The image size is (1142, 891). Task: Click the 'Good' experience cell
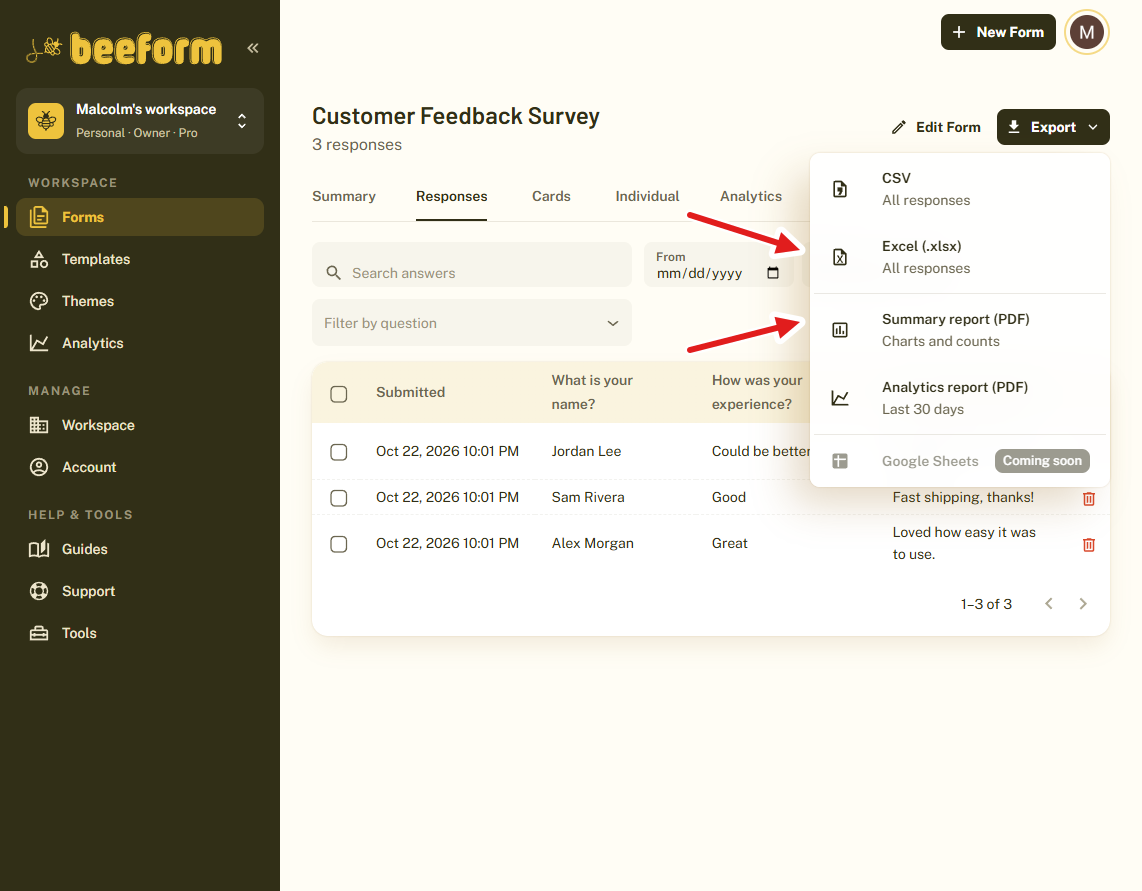coord(729,498)
